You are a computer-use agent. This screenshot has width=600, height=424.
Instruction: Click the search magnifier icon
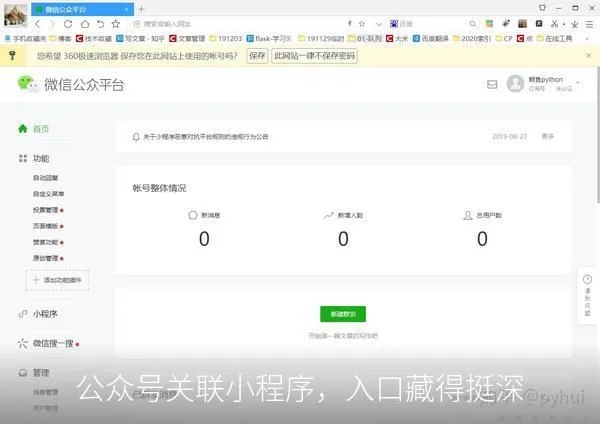tap(473, 24)
